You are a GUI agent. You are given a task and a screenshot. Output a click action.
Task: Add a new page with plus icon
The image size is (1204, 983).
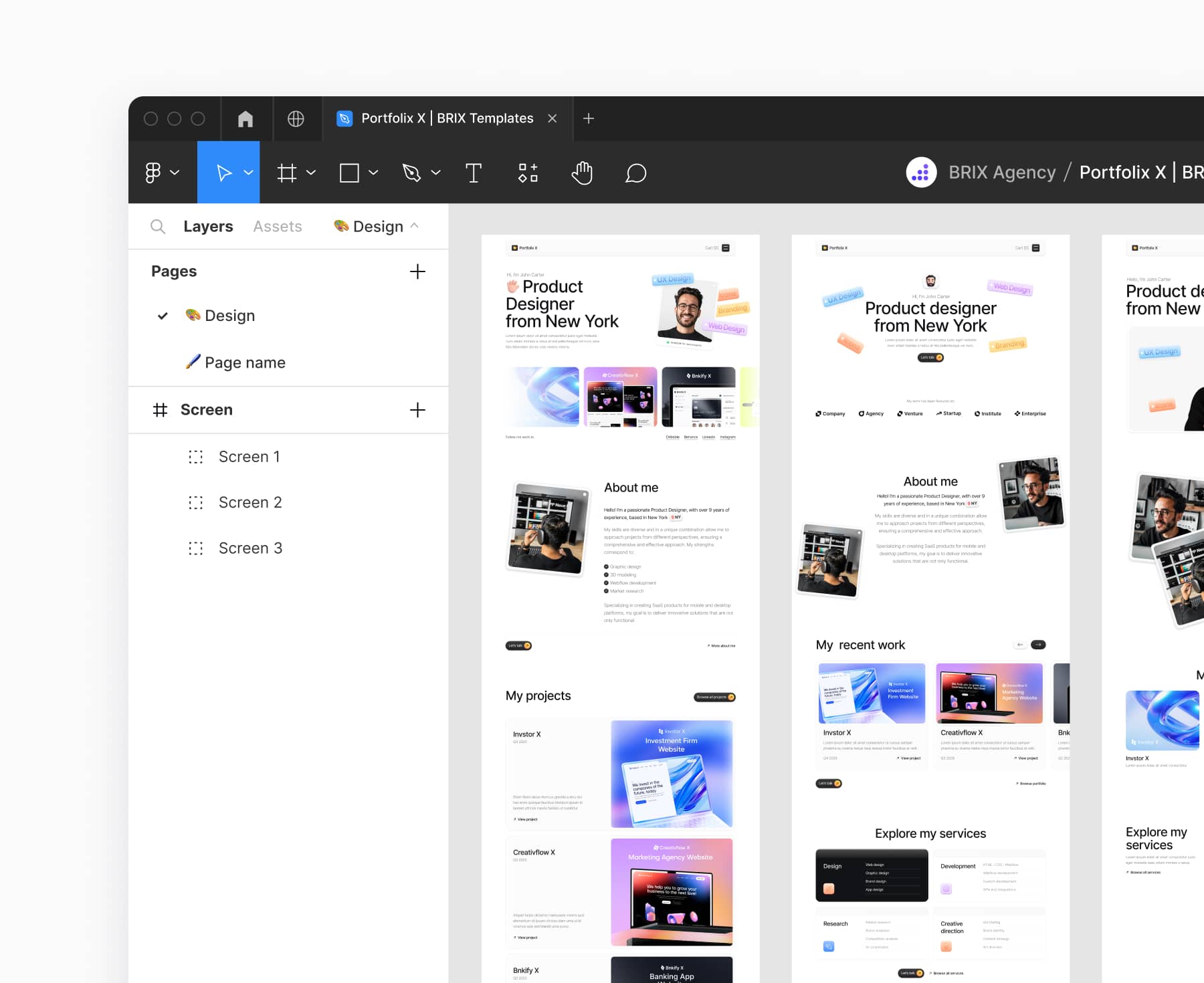pyautogui.click(x=417, y=271)
